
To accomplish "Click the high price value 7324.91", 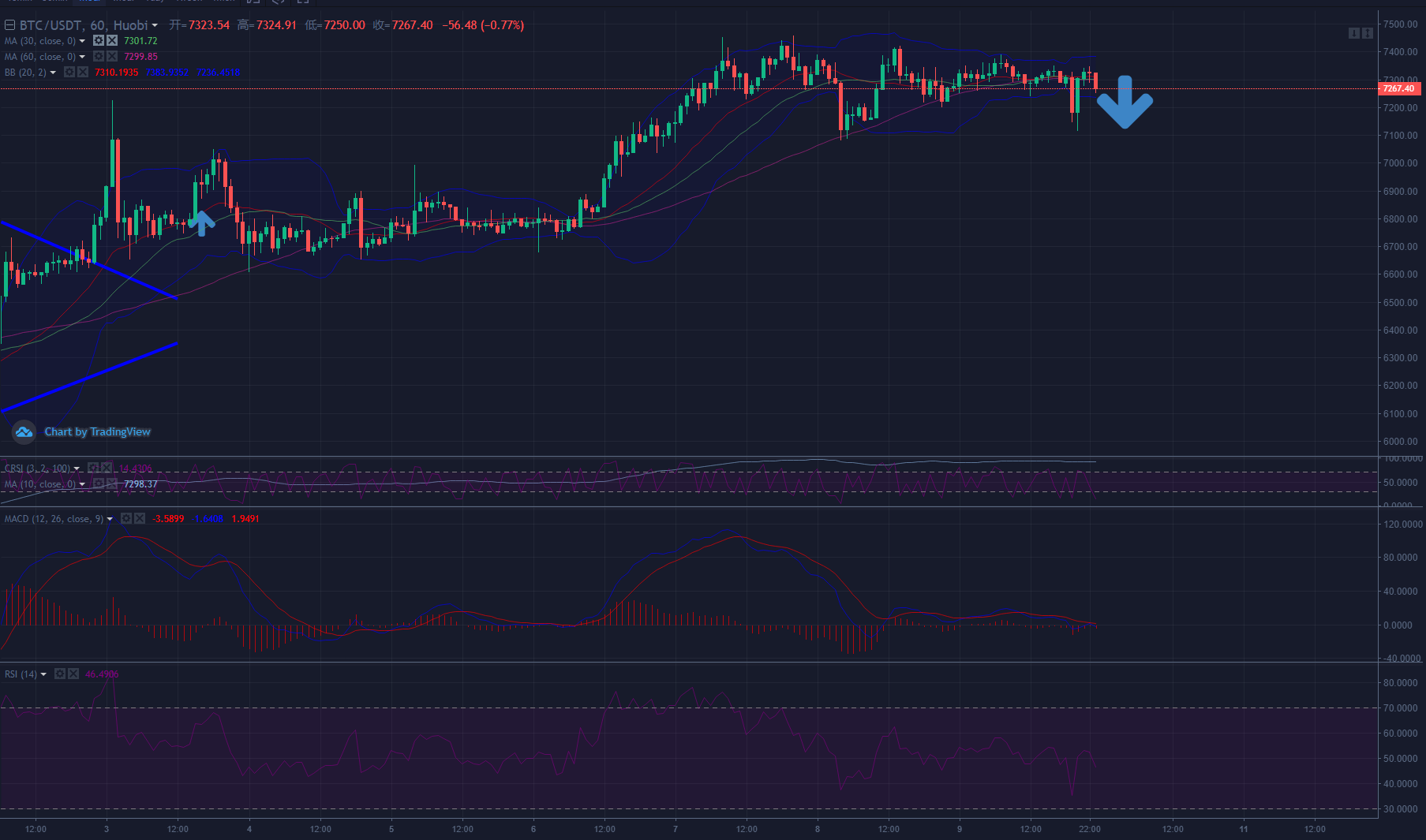I will [x=276, y=25].
